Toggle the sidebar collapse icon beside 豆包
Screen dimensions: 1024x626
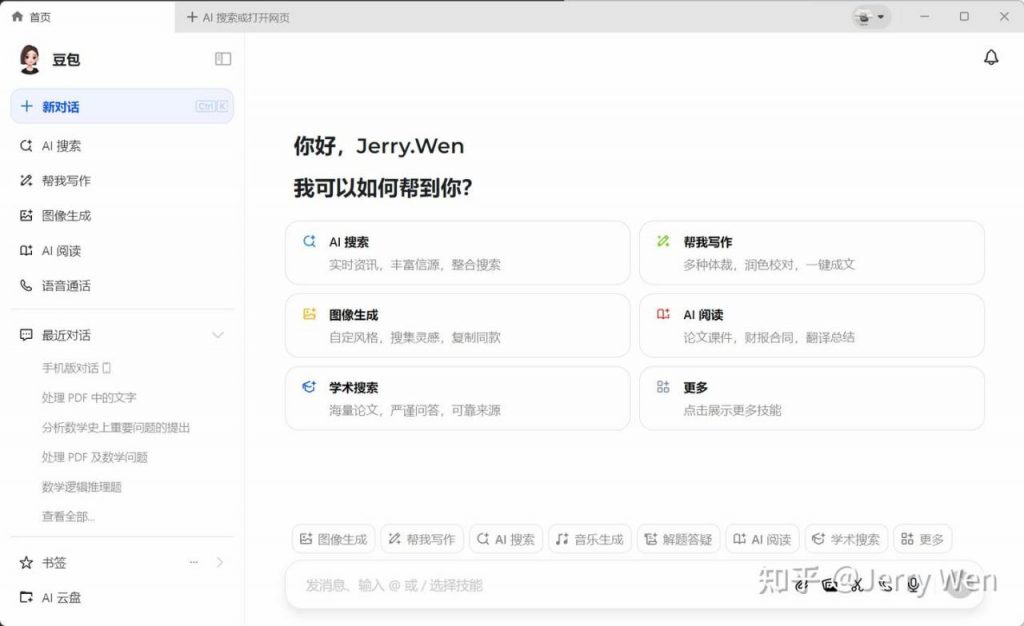pos(222,58)
